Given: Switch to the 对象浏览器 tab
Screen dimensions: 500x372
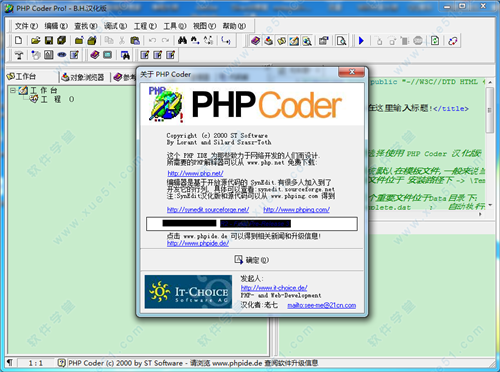Looking at the screenshot, I should pos(83,77).
